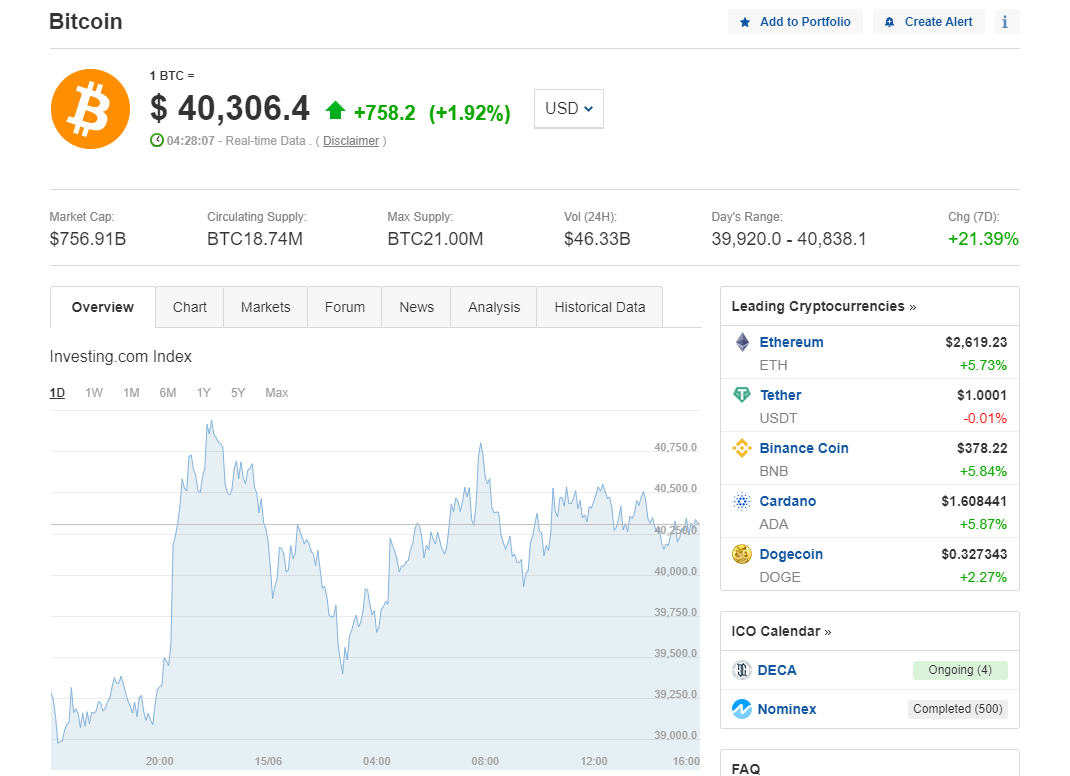Click the Investing.com Index heading

point(120,356)
